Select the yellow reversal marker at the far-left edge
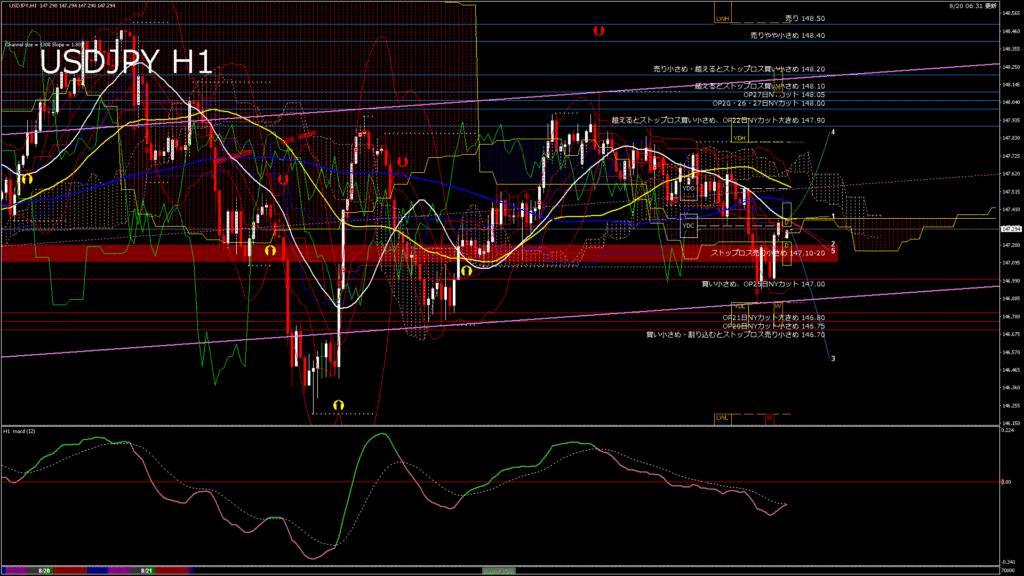 [28, 178]
